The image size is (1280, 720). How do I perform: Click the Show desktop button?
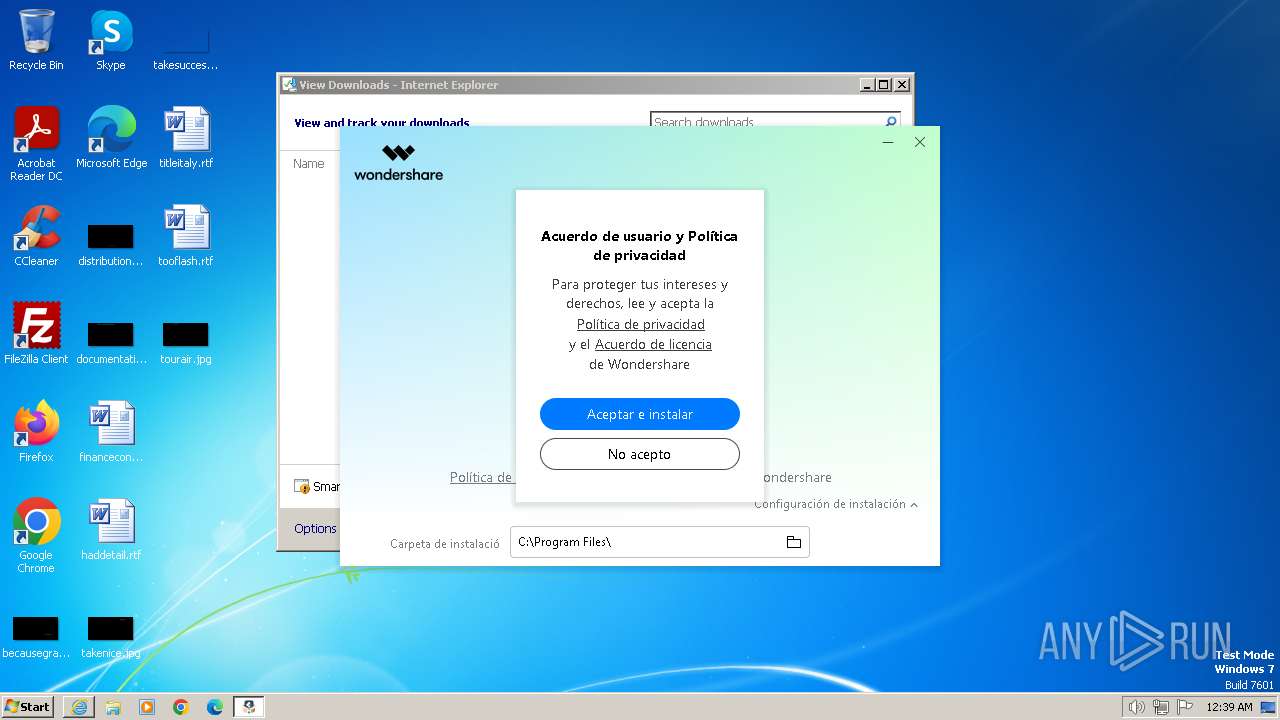click(x=1268, y=707)
